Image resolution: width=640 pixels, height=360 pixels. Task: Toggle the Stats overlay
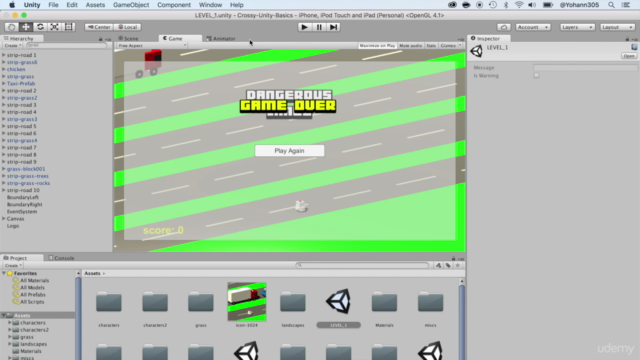[431, 46]
